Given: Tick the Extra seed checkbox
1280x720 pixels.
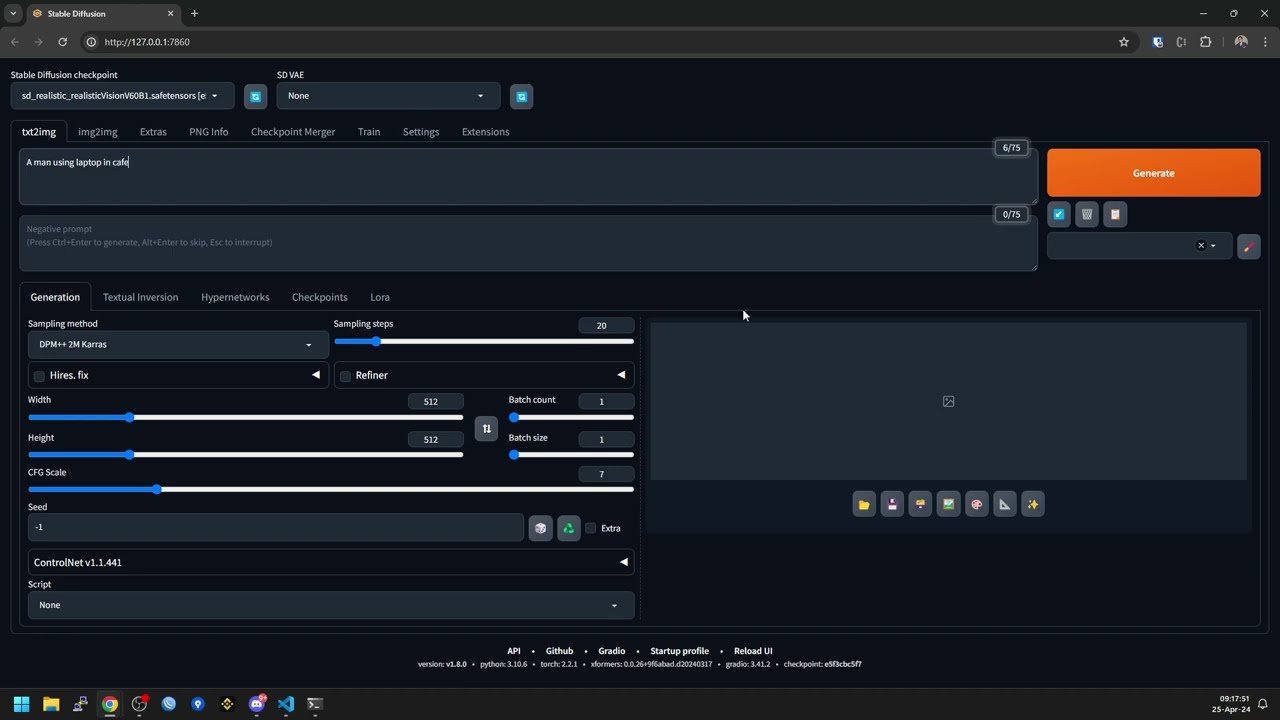Looking at the screenshot, I should coord(590,528).
